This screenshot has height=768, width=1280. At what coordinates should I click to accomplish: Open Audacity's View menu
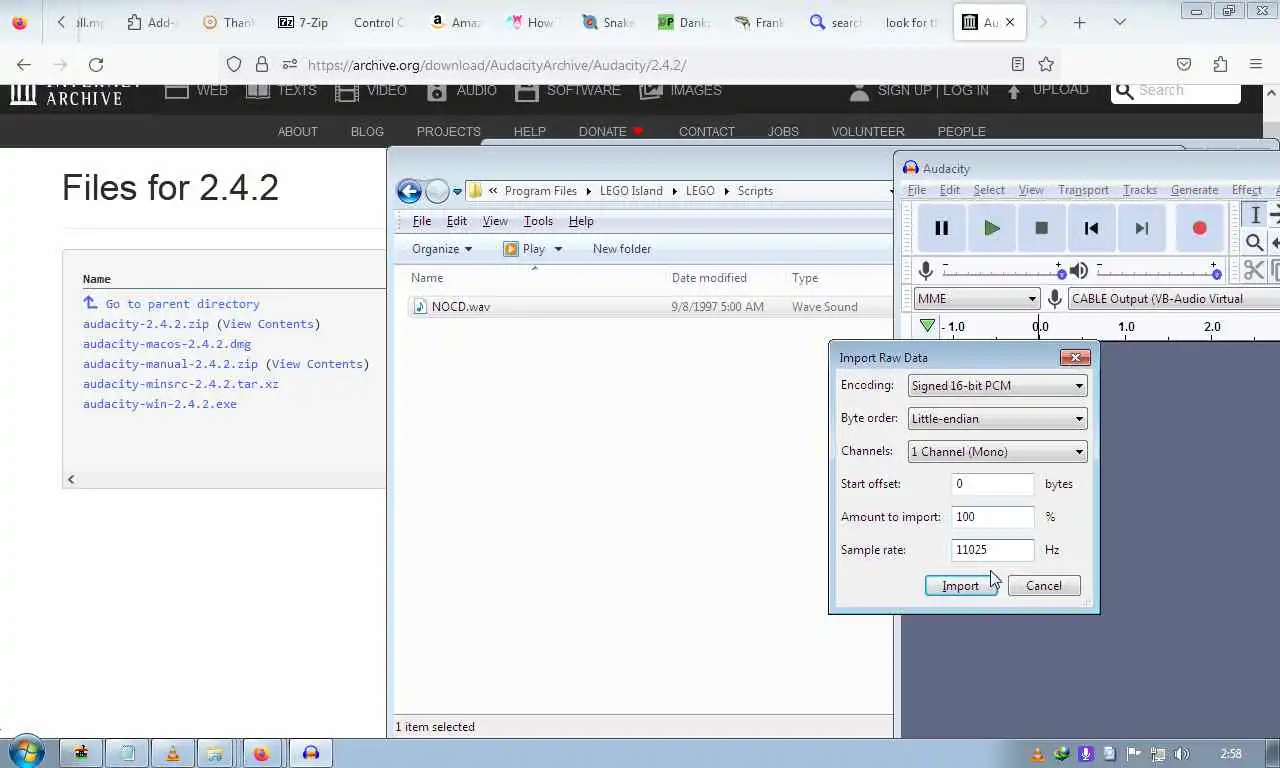(x=1030, y=190)
